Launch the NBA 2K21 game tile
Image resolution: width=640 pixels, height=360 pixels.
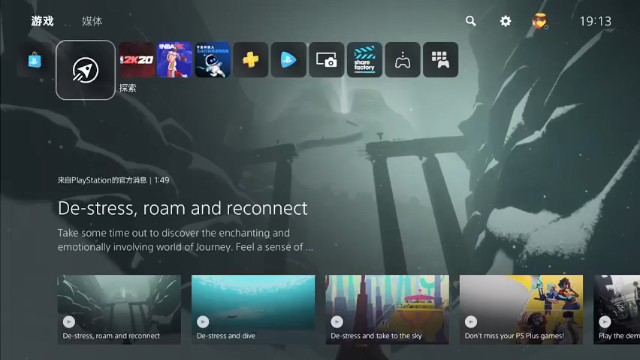[175, 60]
